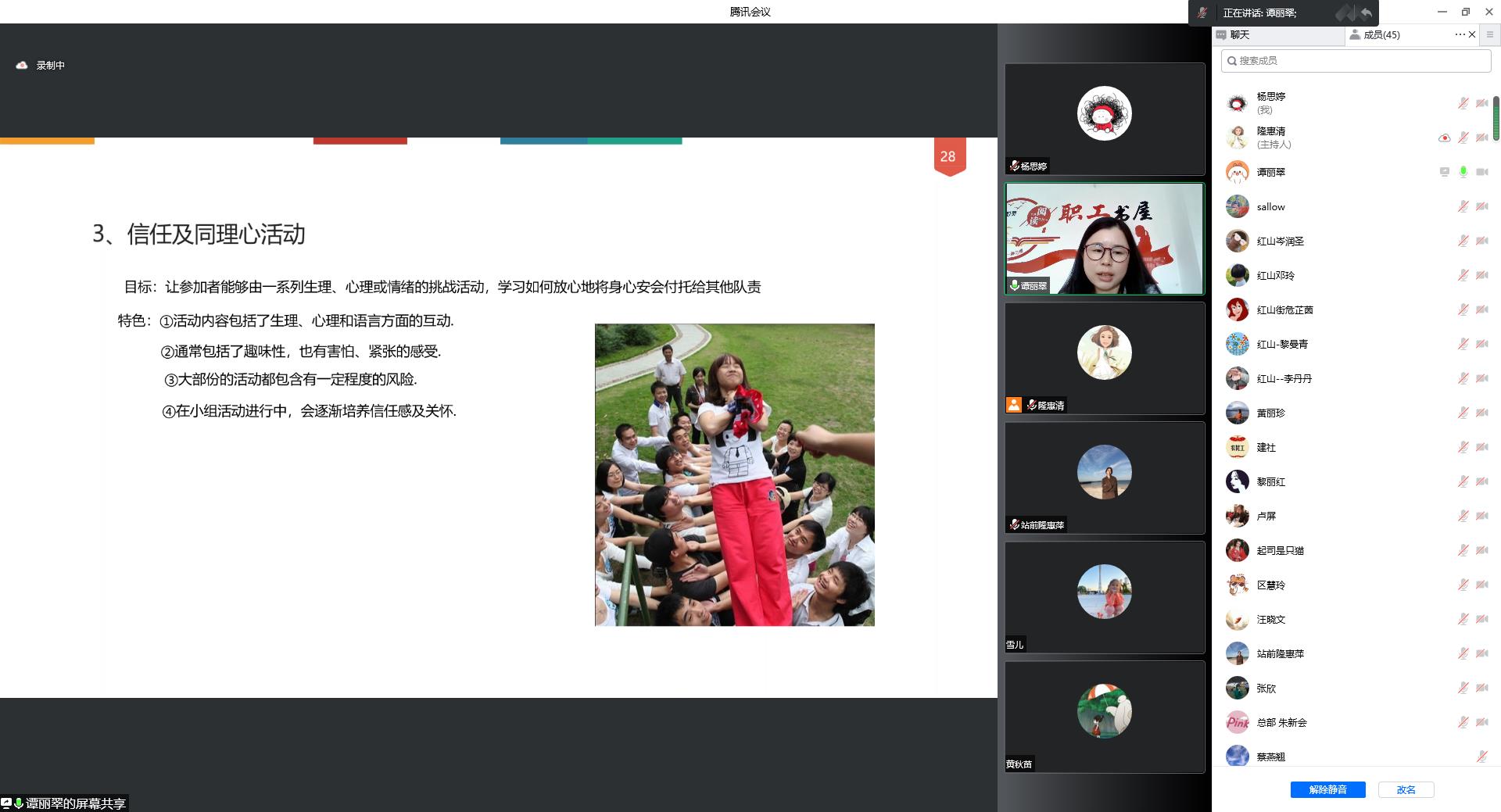
Task: Click orange host icon on 隆惠清 tile
Action: [1014, 405]
